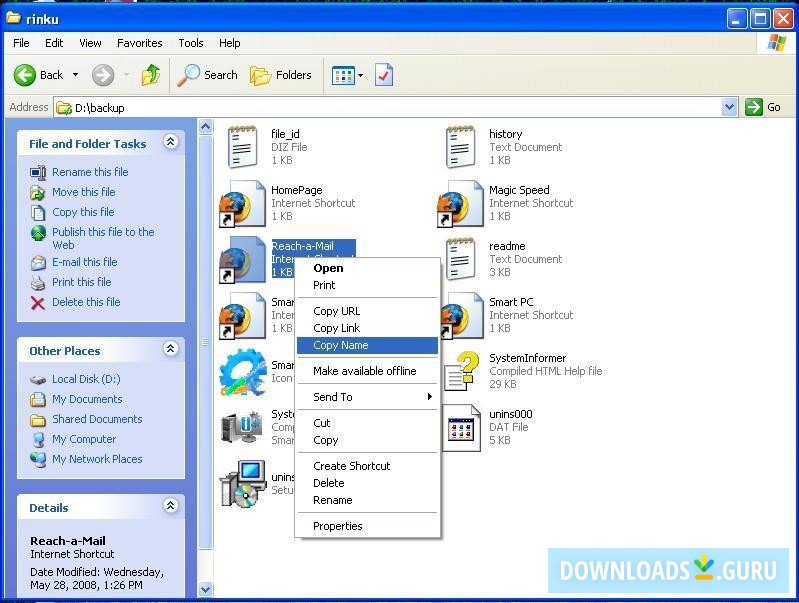Screen dimensions: 799x603
Task: Open the Edit menu
Action: pyautogui.click(x=54, y=43)
